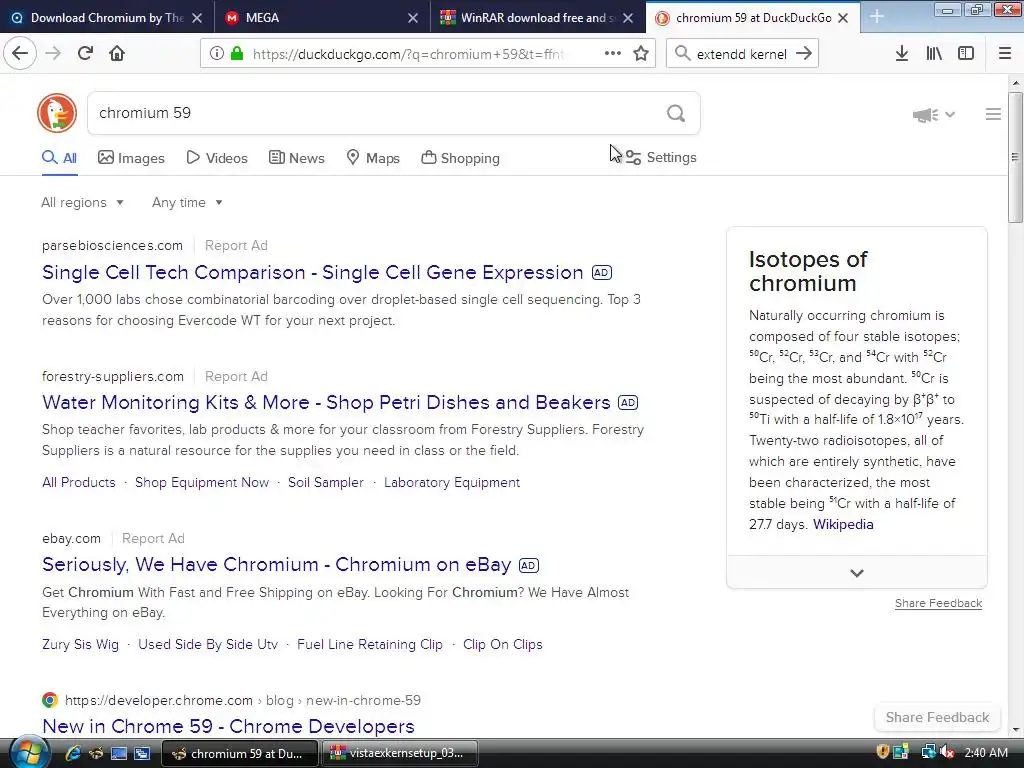Select the Images search tab

coord(131,158)
